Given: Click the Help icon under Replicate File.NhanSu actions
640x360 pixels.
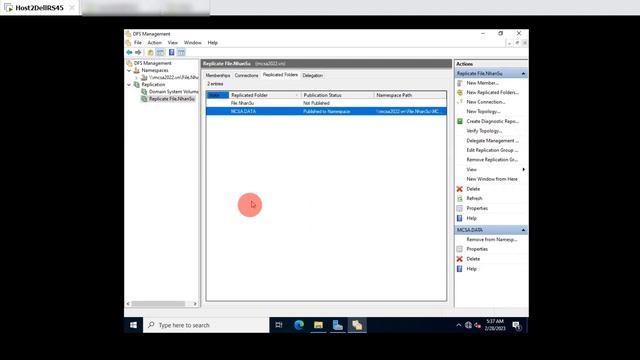Looking at the screenshot, I should click(x=460, y=218).
